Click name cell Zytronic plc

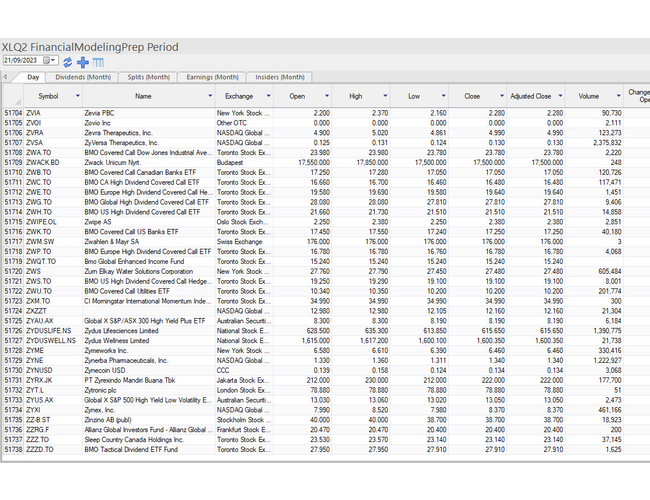148,390
